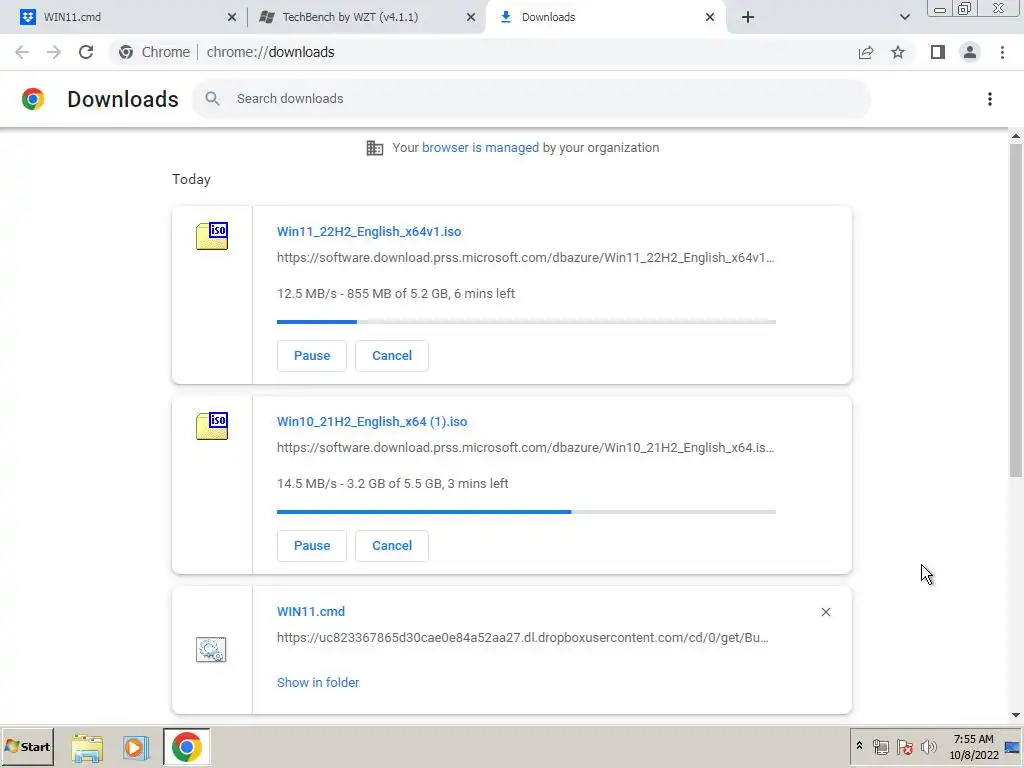Pause the Win10_21H2 ISO download

tap(312, 546)
